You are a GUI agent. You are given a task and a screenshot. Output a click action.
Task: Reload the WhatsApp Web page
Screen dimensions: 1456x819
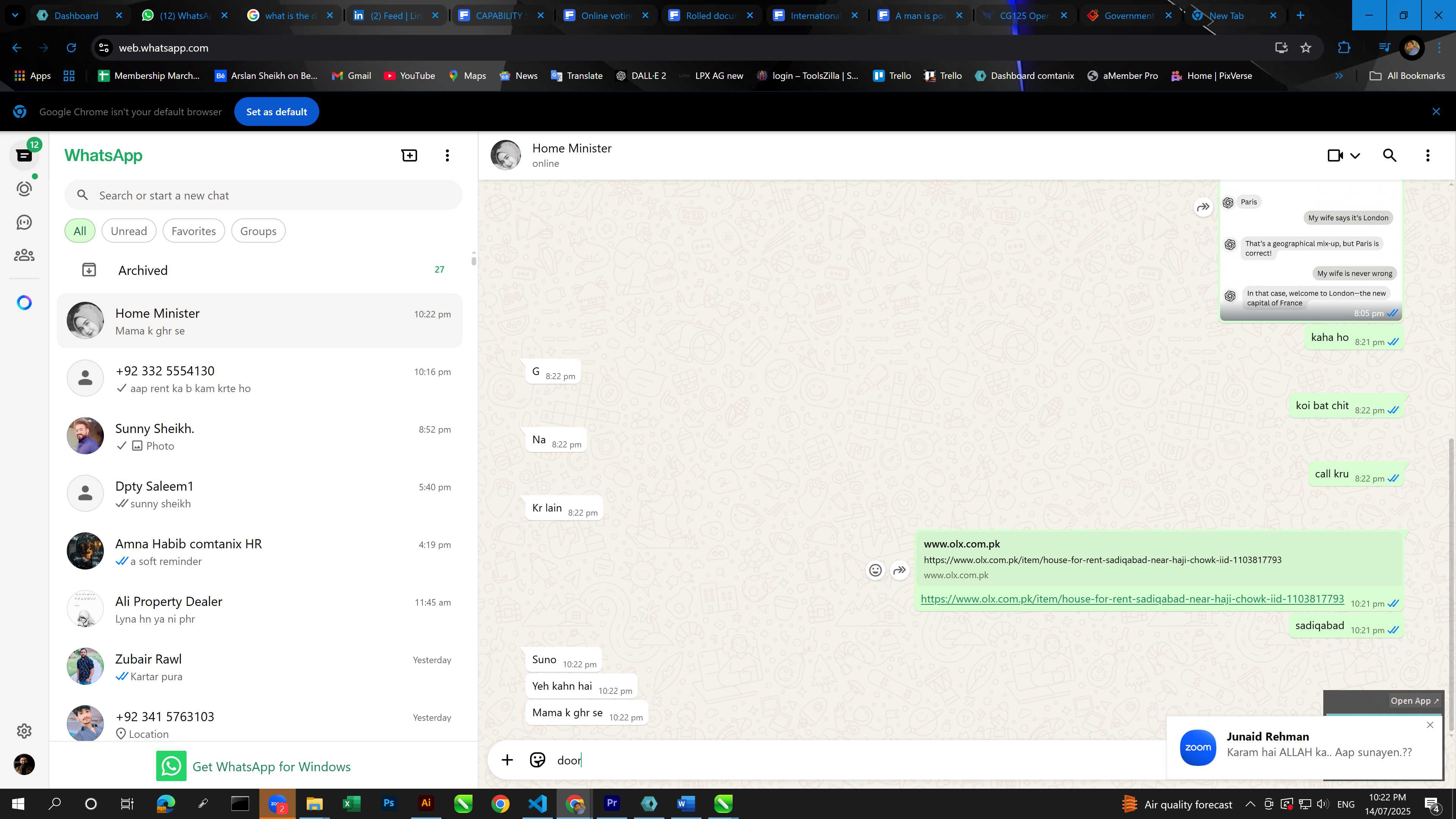71,48
